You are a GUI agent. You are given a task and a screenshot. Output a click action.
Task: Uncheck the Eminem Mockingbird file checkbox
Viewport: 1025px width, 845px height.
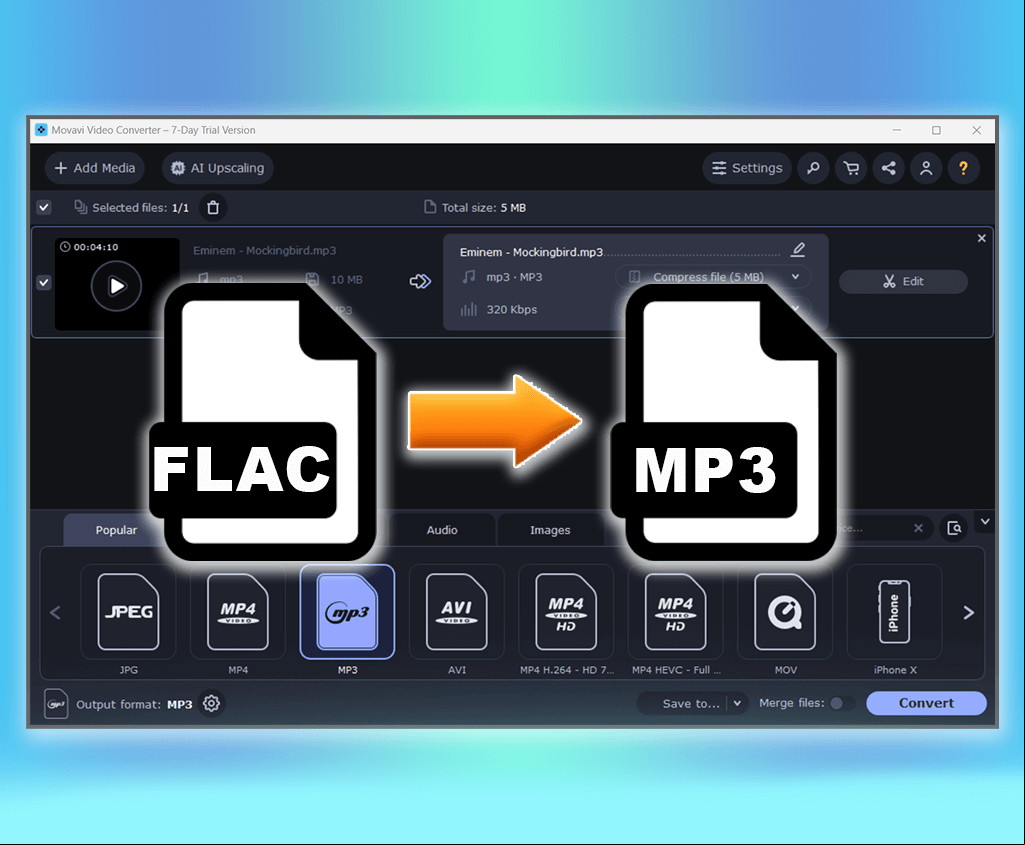click(44, 283)
